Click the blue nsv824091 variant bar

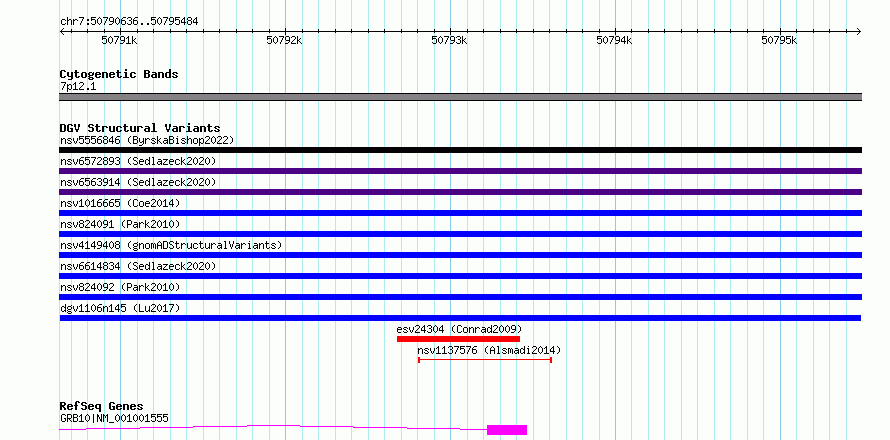pyautogui.click(x=460, y=234)
